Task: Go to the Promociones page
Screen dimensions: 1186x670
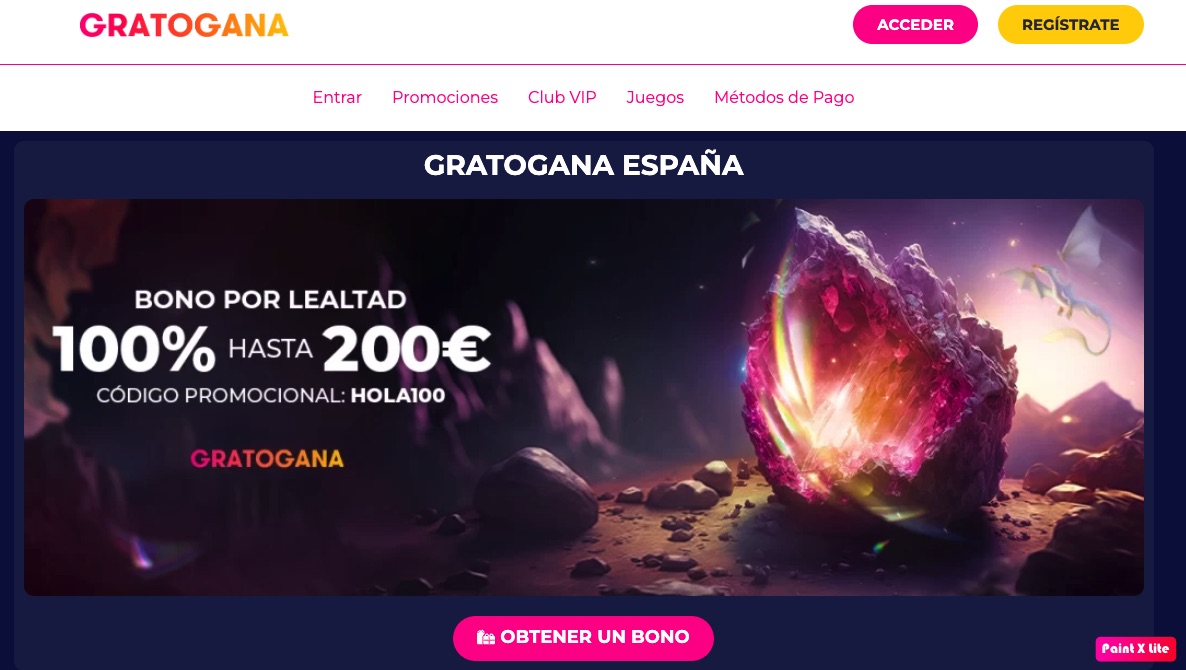Action: [x=445, y=98]
